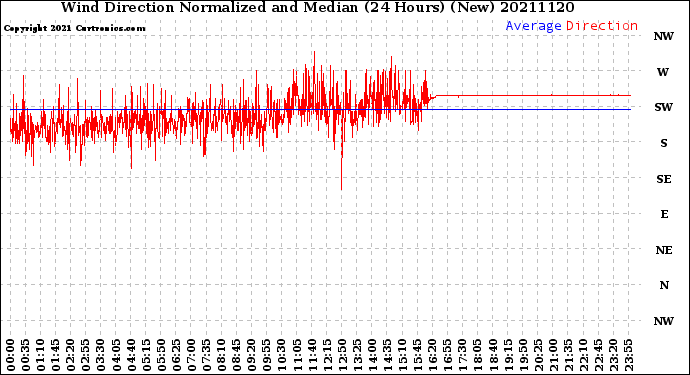
Task: Click the 22:45 time axis label
Action: pos(598,355)
